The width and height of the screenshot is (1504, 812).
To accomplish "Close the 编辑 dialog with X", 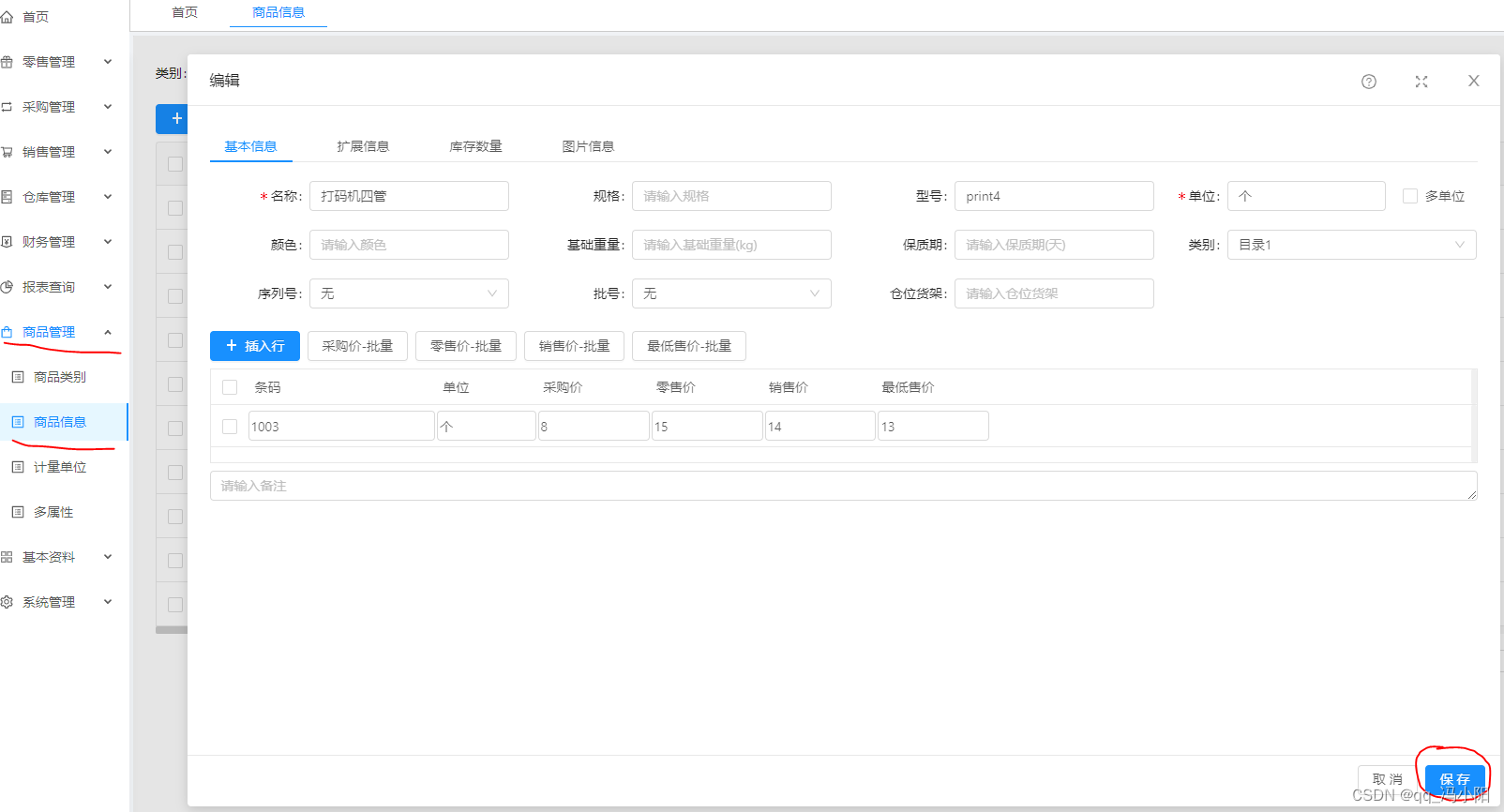I will pos(1474,81).
